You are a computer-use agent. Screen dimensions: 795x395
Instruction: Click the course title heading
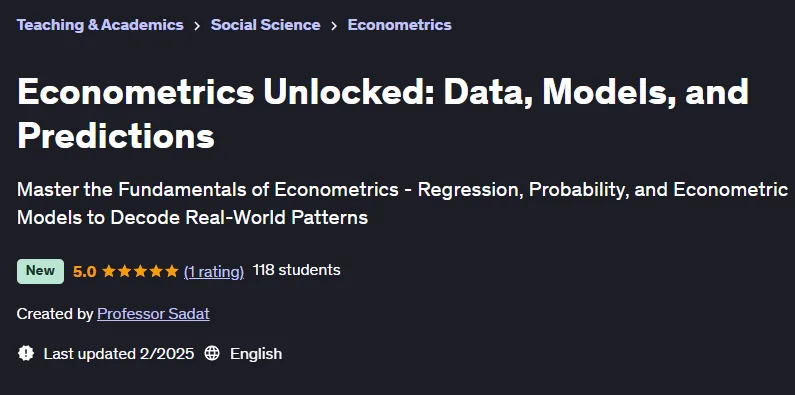383,113
